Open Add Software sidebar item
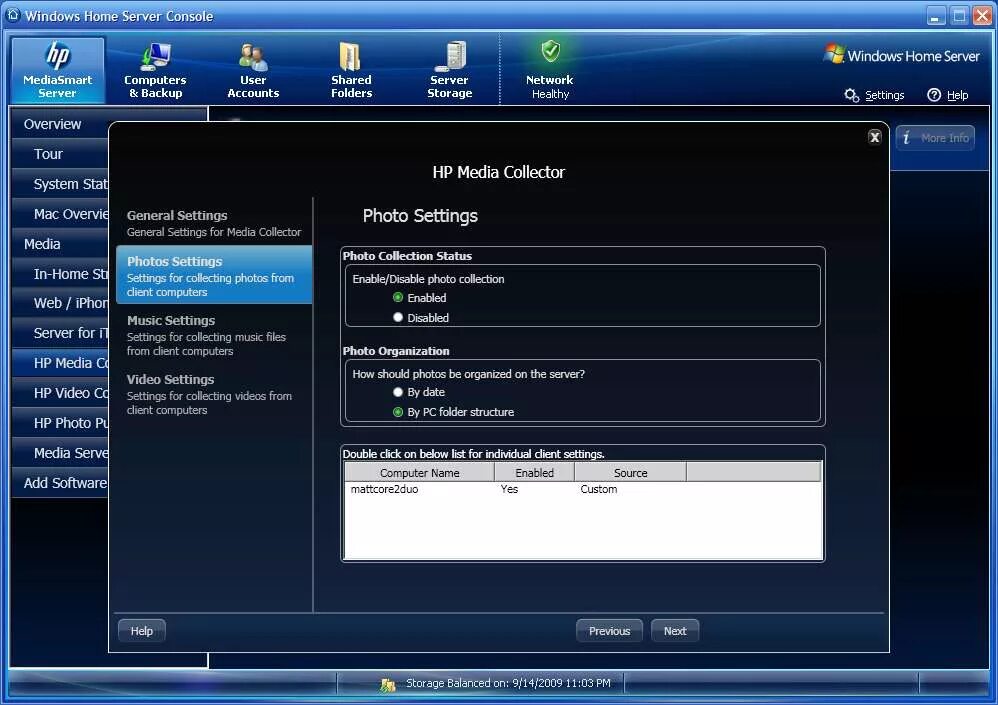The image size is (998, 705). 60,482
